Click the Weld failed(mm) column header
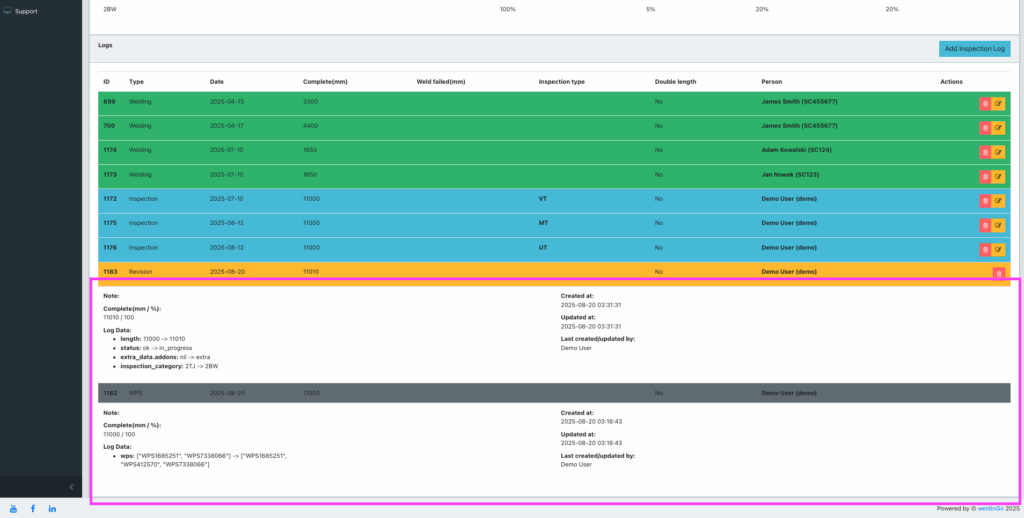1024x518 pixels. click(441, 82)
